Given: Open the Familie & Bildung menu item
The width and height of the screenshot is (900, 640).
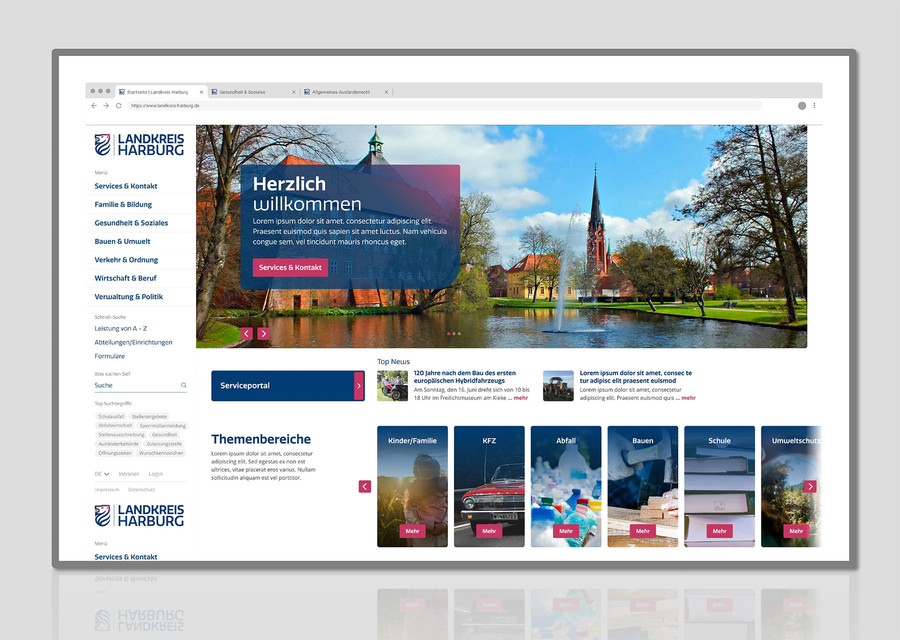Looking at the screenshot, I should [123, 204].
